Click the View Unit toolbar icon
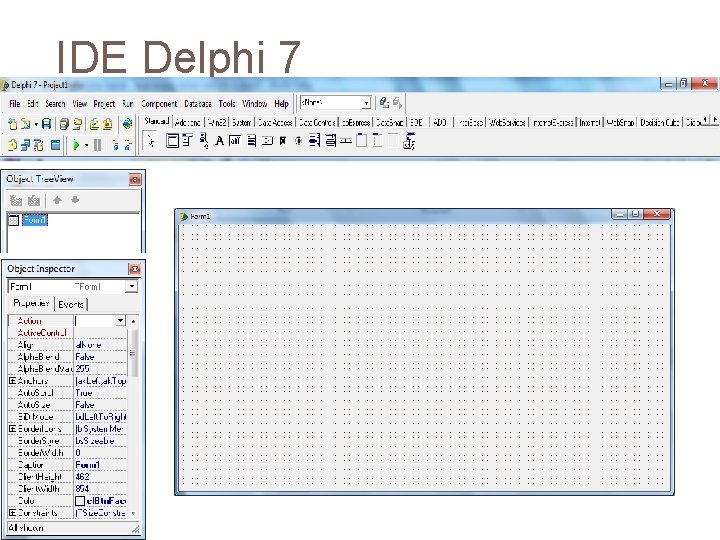This screenshot has width=720, height=540. [x=12, y=146]
